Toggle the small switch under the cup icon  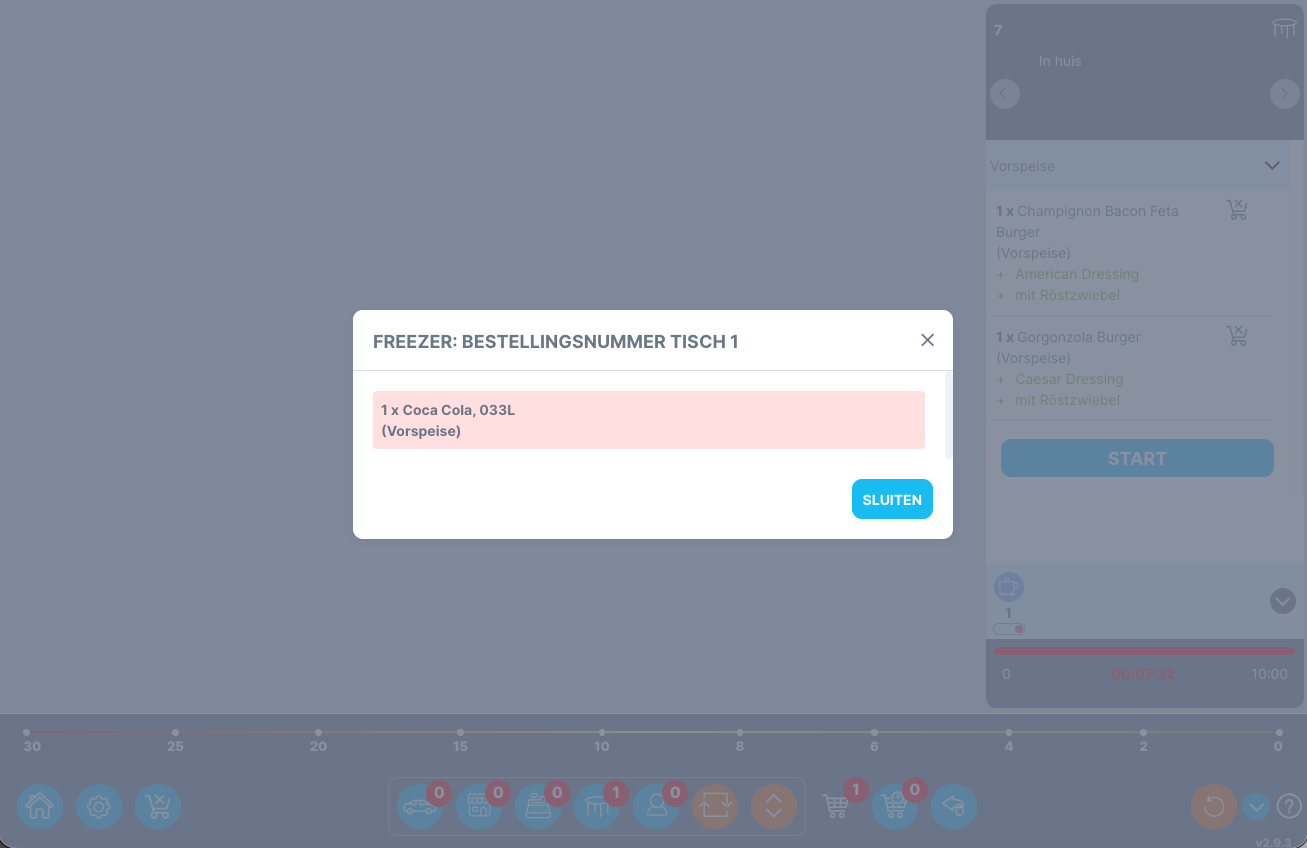pos(1009,629)
